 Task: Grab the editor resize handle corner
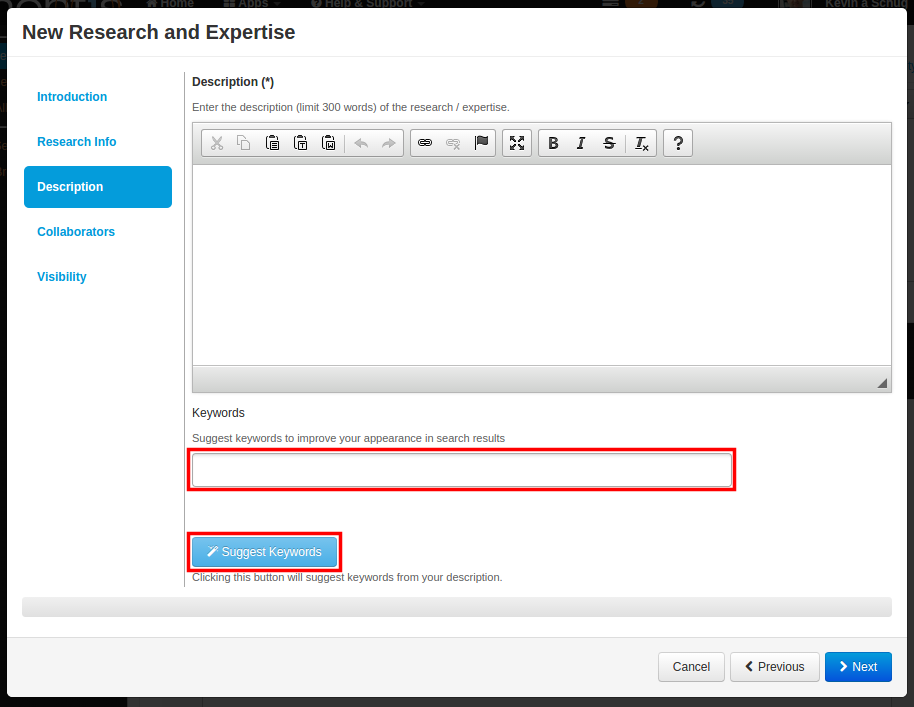point(882,383)
